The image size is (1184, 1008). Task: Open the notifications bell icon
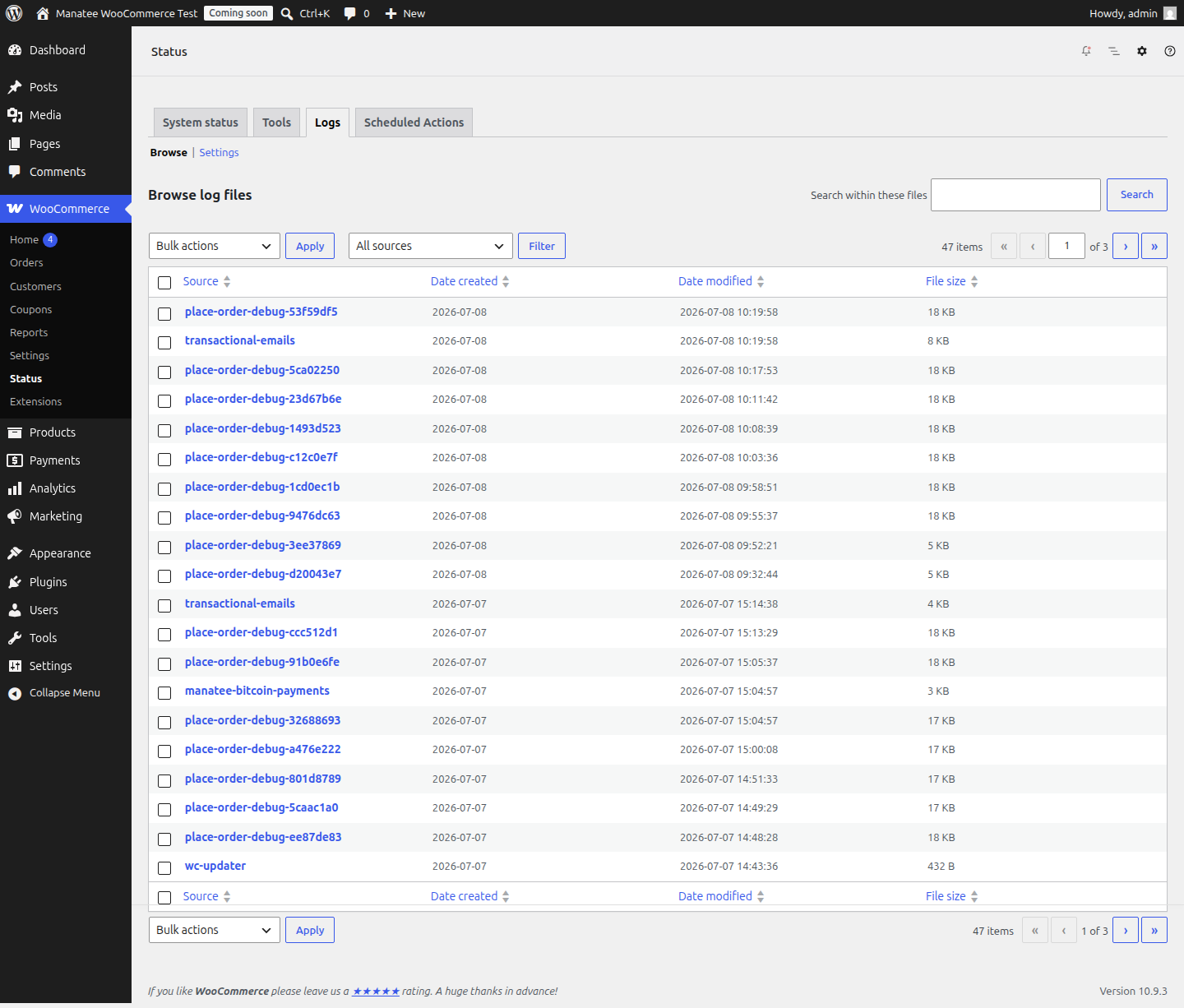(1086, 51)
